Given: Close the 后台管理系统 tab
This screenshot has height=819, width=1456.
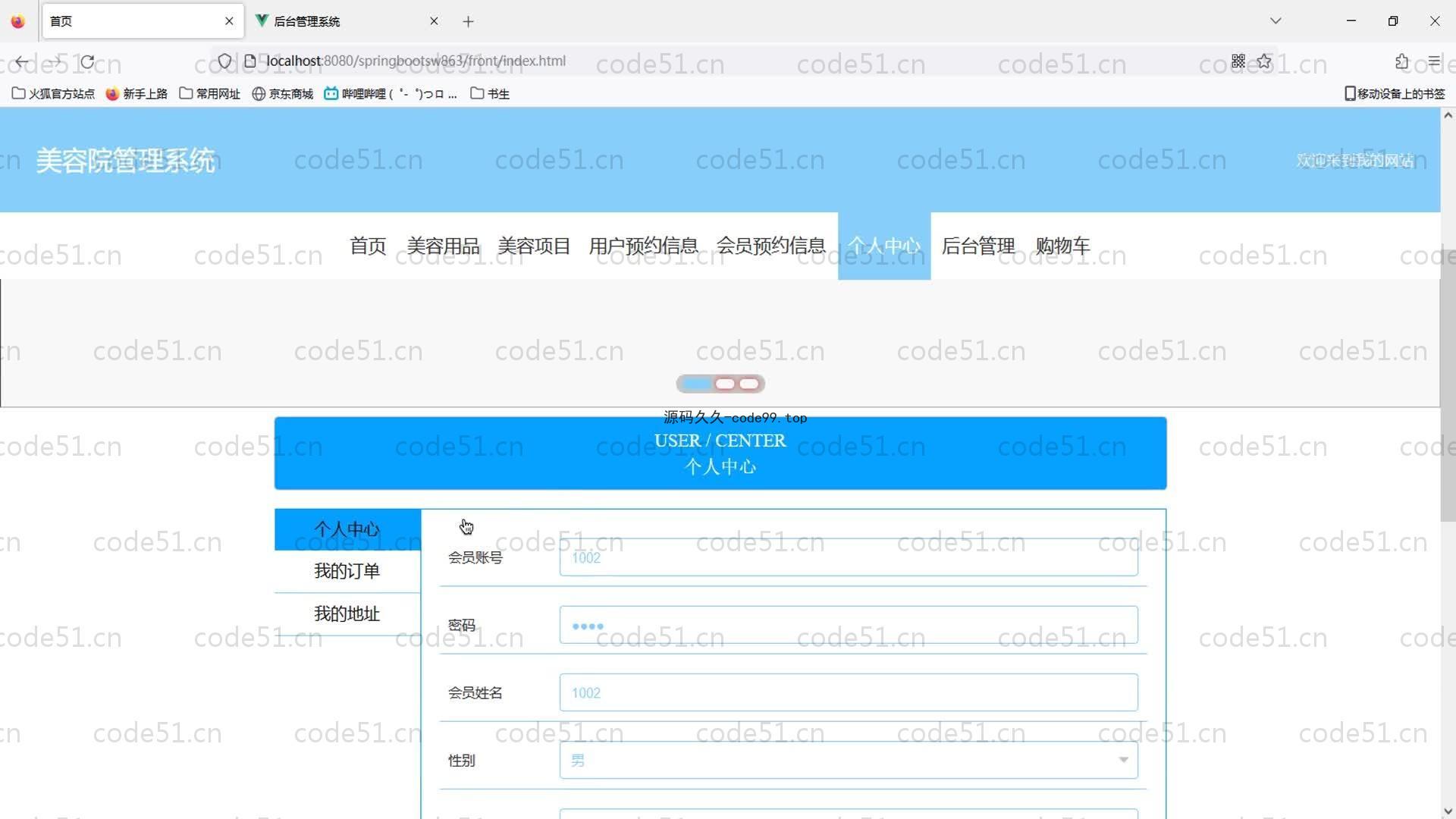Looking at the screenshot, I should coord(434,21).
